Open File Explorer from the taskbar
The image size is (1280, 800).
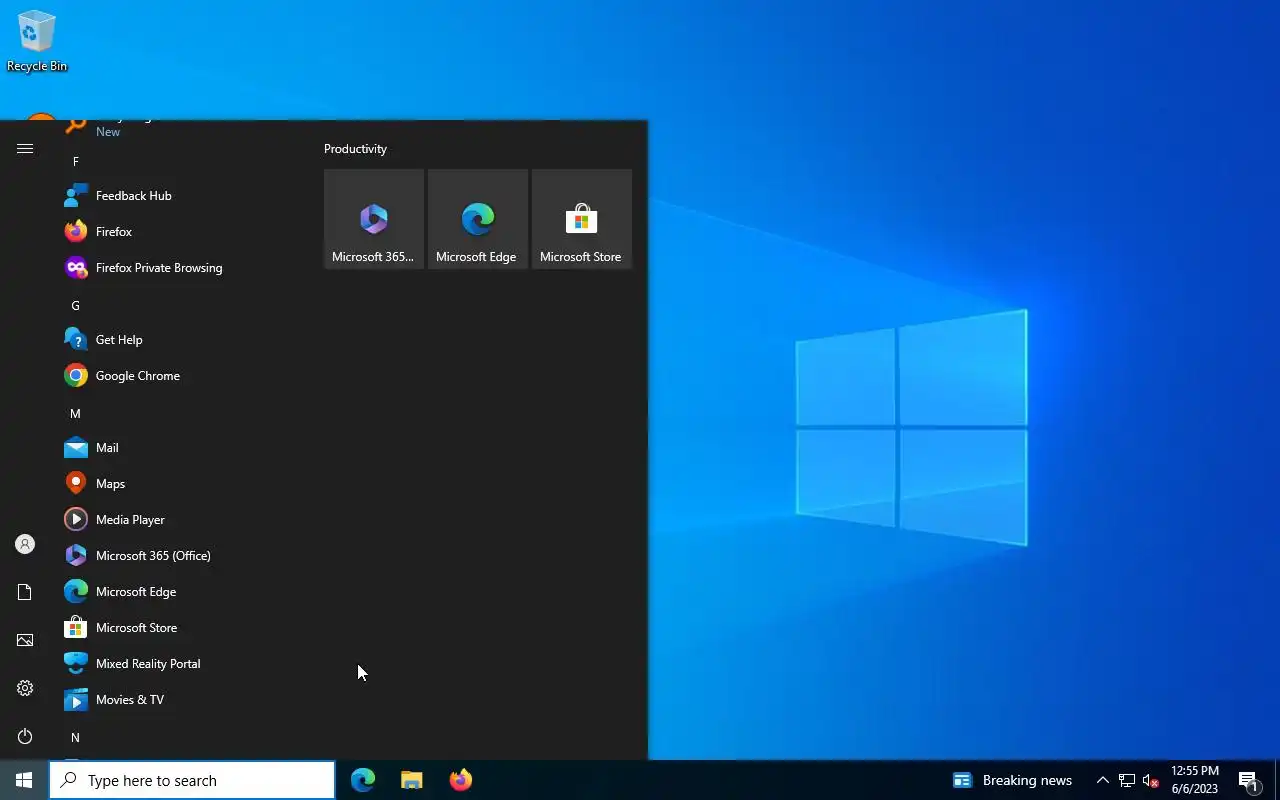point(411,780)
